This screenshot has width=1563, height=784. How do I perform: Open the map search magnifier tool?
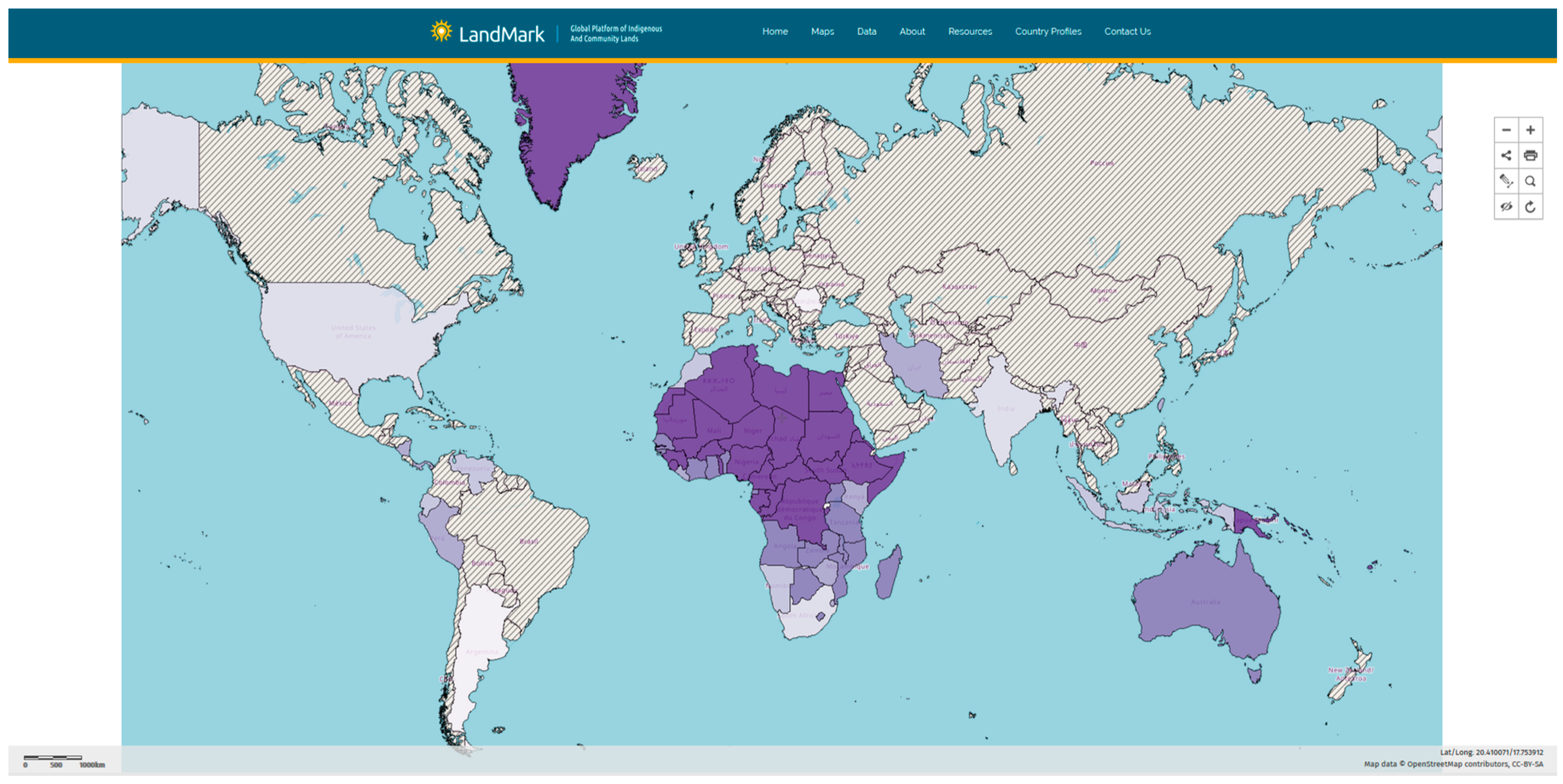click(x=1530, y=181)
